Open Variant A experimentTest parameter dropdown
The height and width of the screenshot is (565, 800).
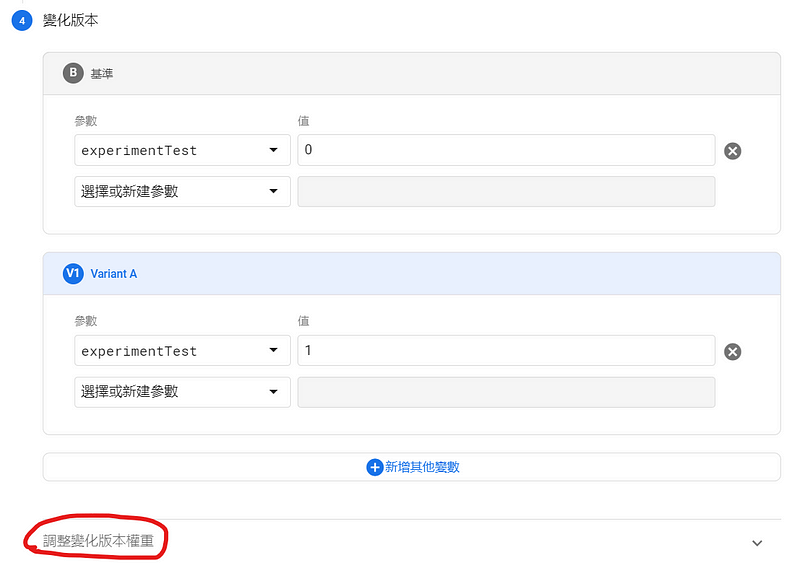[182, 351]
